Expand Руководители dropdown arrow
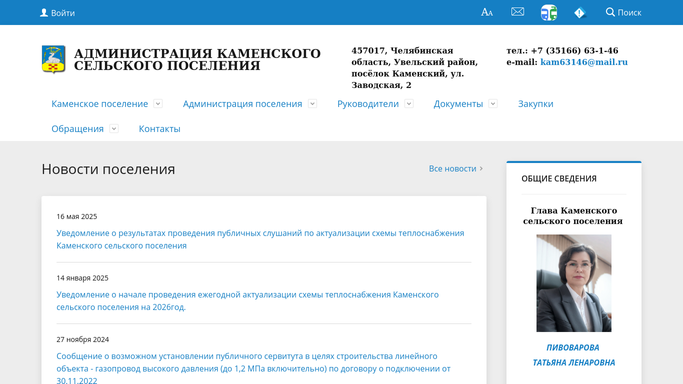683x384 pixels. (409, 104)
